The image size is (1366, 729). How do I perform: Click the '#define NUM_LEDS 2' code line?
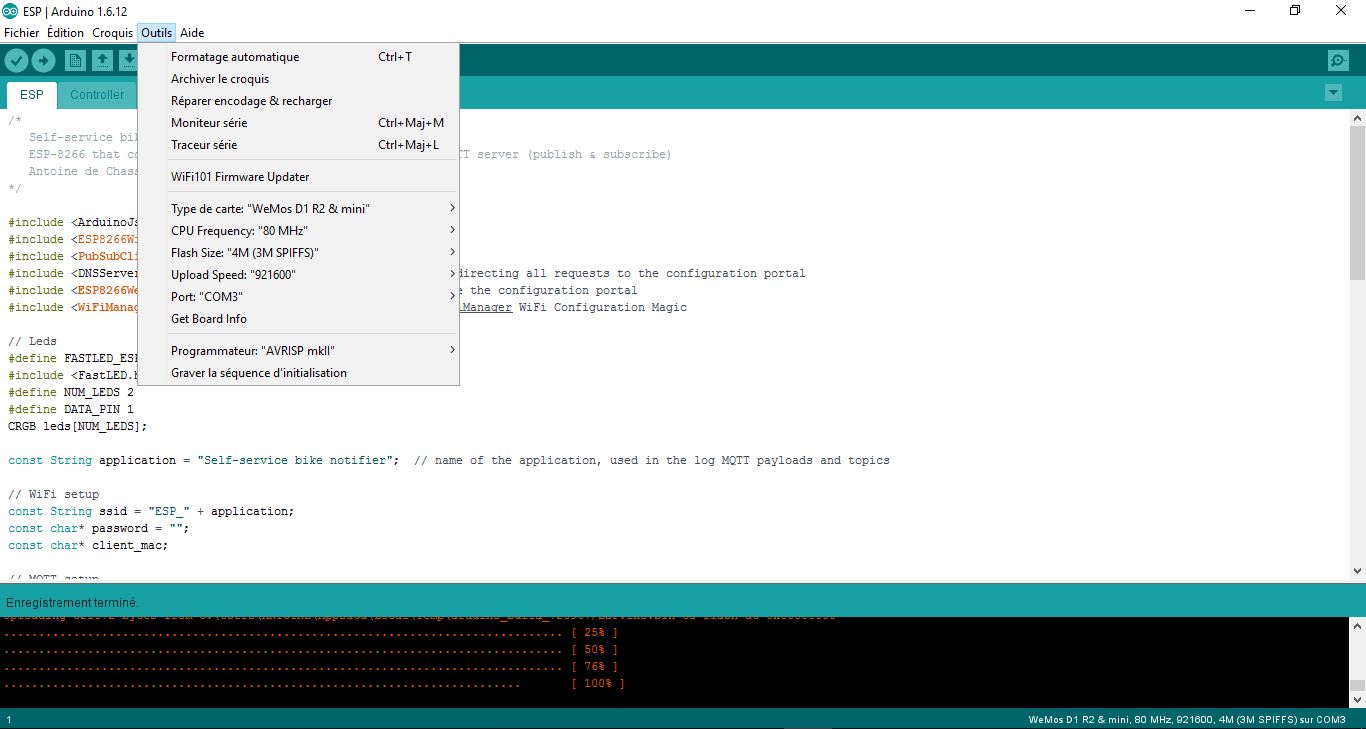[x=71, y=393]
